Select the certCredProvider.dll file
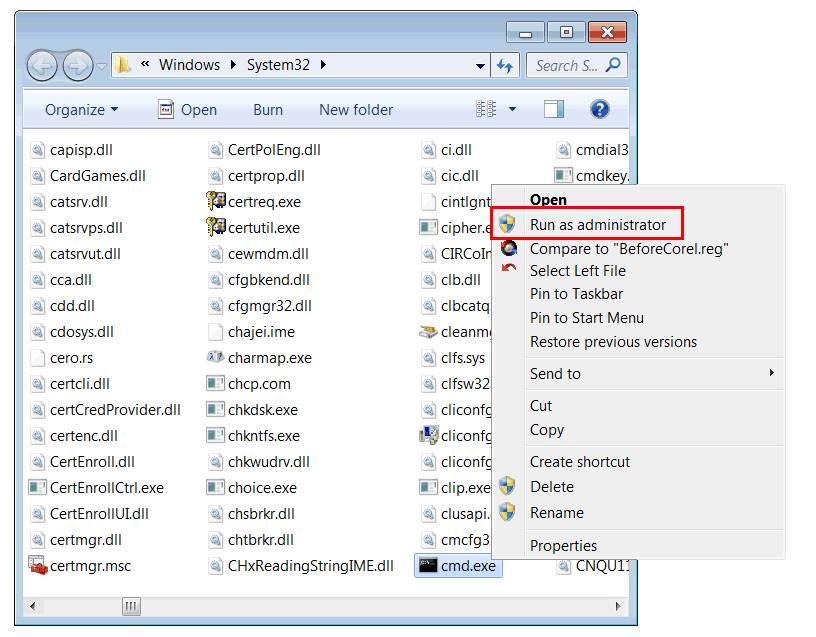 pyautogui.click(x=105, y=410)
